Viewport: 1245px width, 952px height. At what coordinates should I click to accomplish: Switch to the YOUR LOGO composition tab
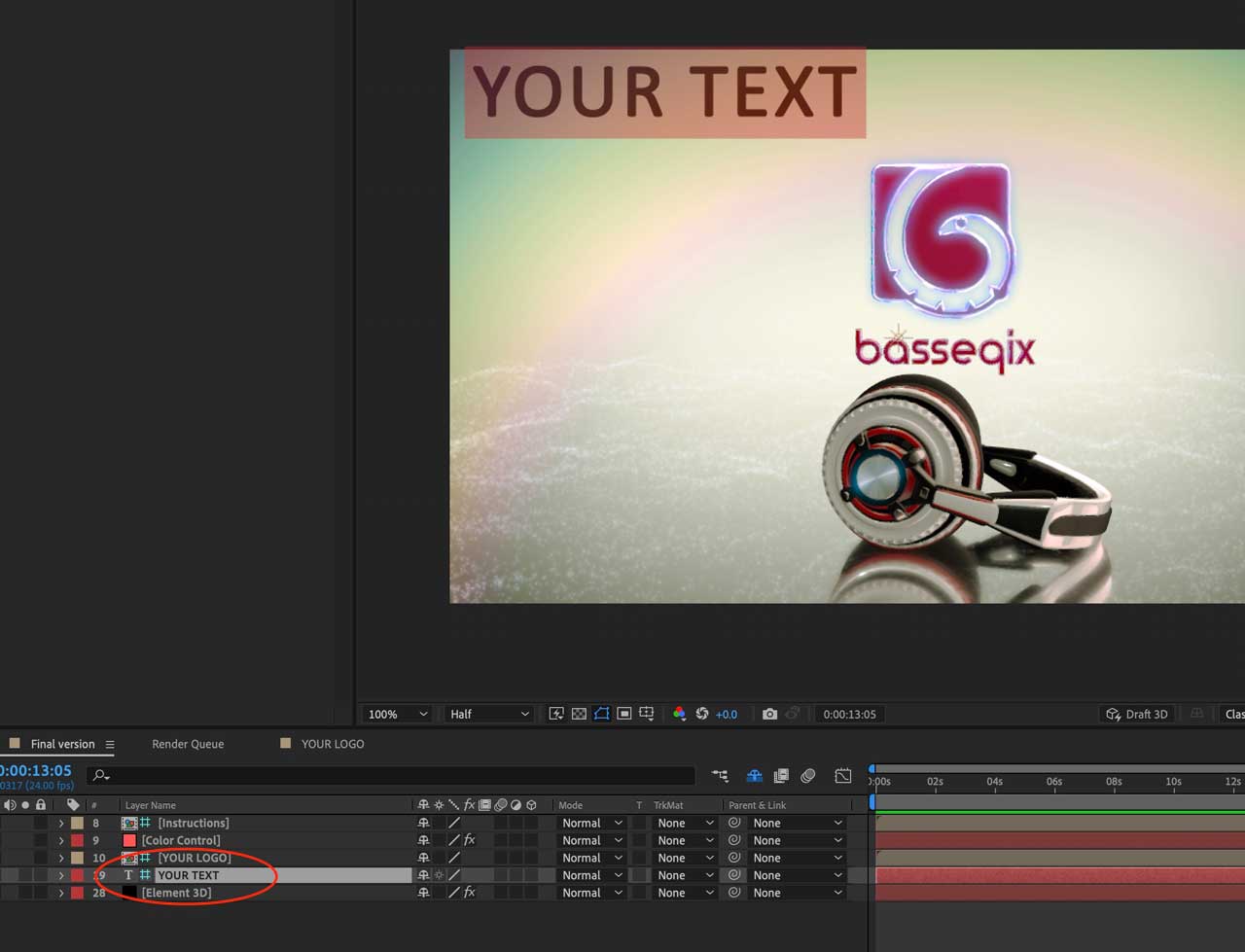coord(333,744)
